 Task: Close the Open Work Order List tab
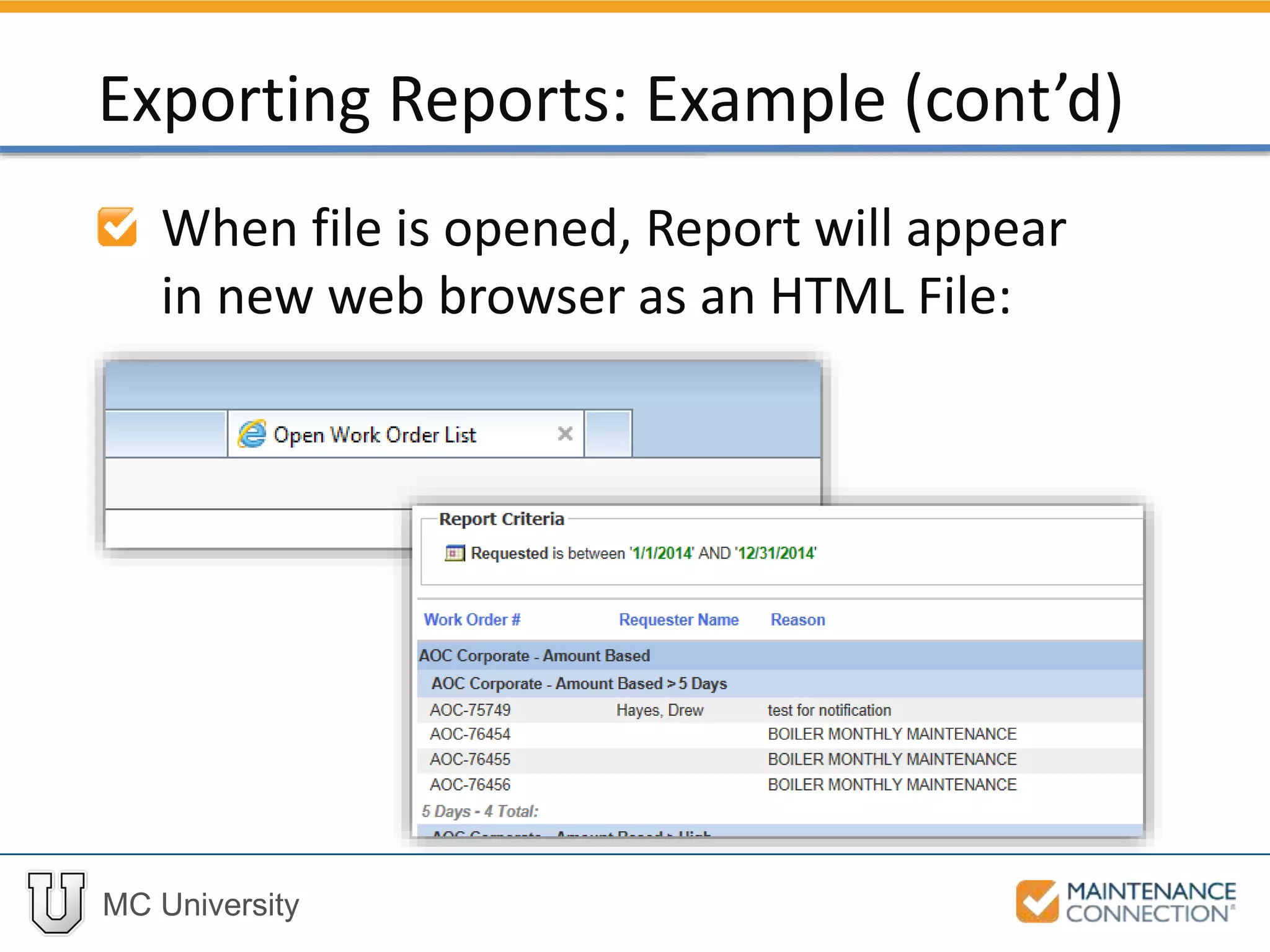pos(565,433)
